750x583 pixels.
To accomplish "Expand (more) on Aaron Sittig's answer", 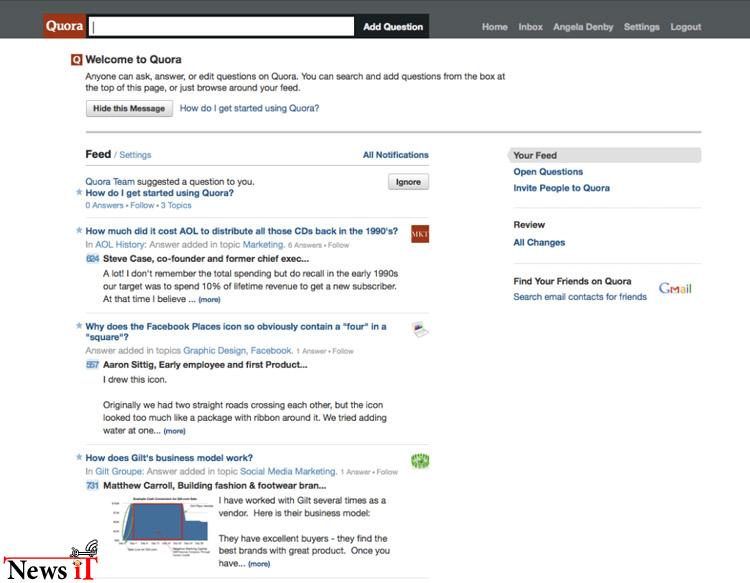I will click(175, 431).
